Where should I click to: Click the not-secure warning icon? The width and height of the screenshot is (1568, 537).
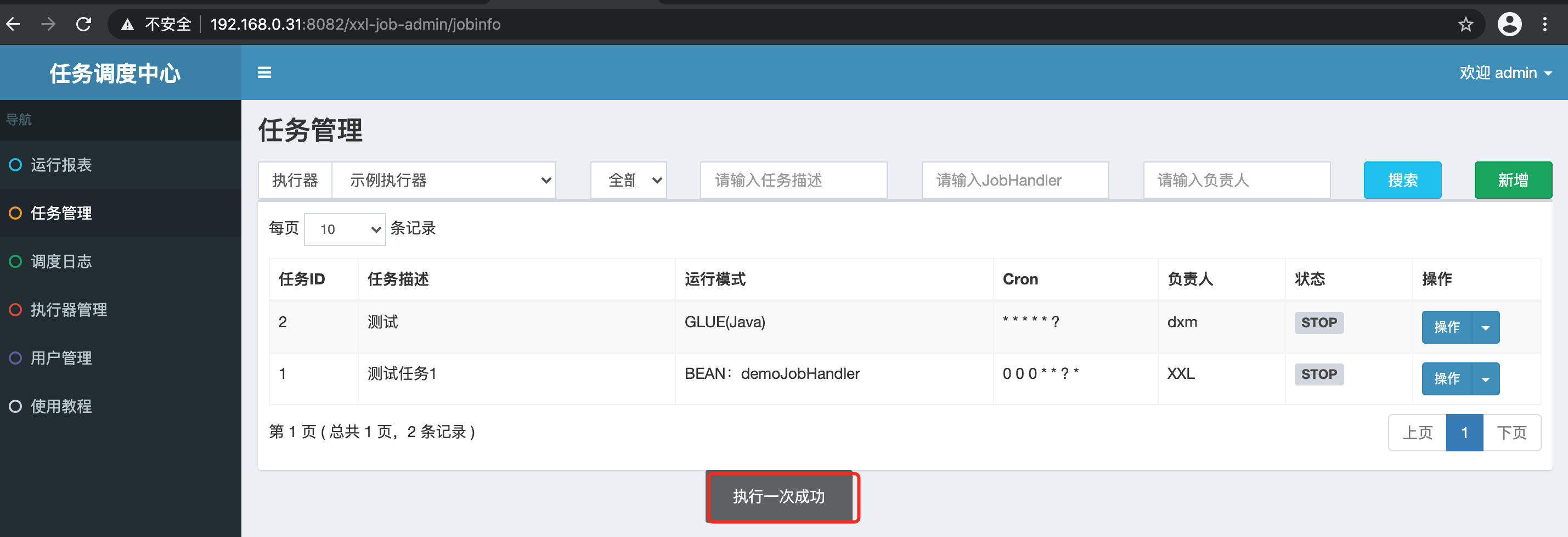click(127, 25)
